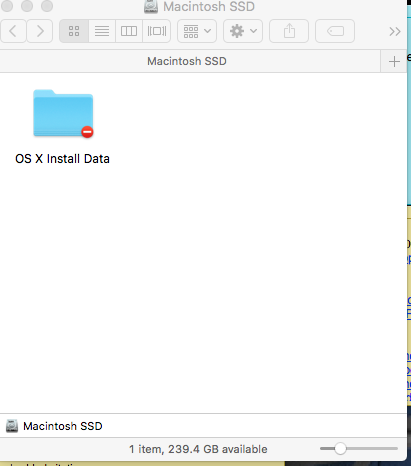Open the item arrangement dropdown

197,31
